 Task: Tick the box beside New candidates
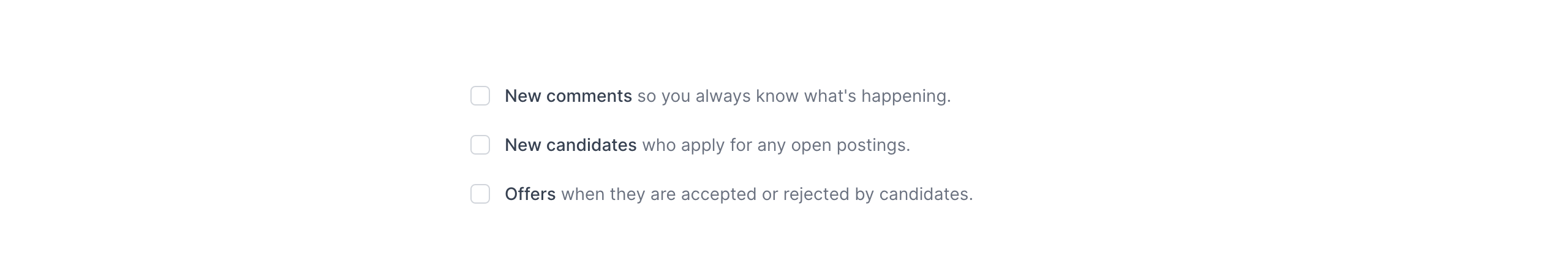coord(480,145)
